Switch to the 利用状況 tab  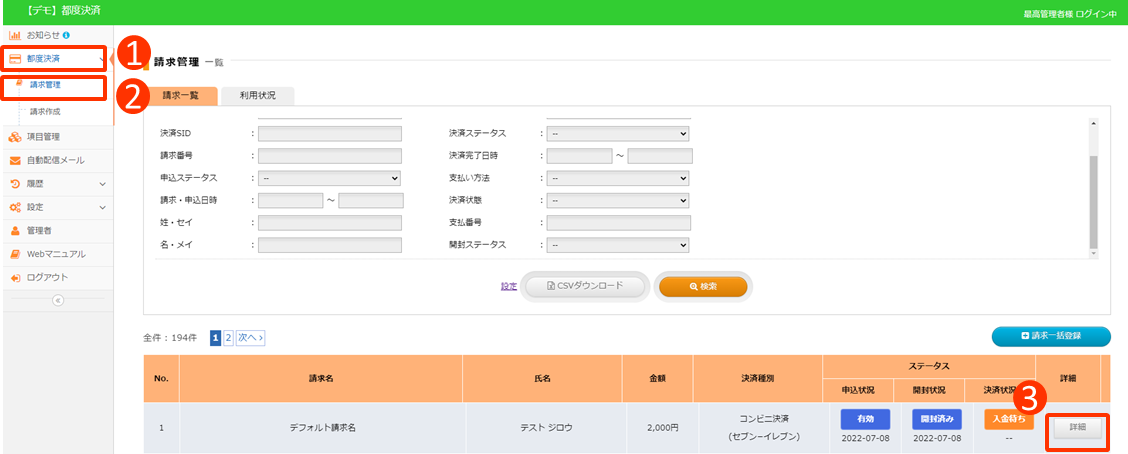257,96
